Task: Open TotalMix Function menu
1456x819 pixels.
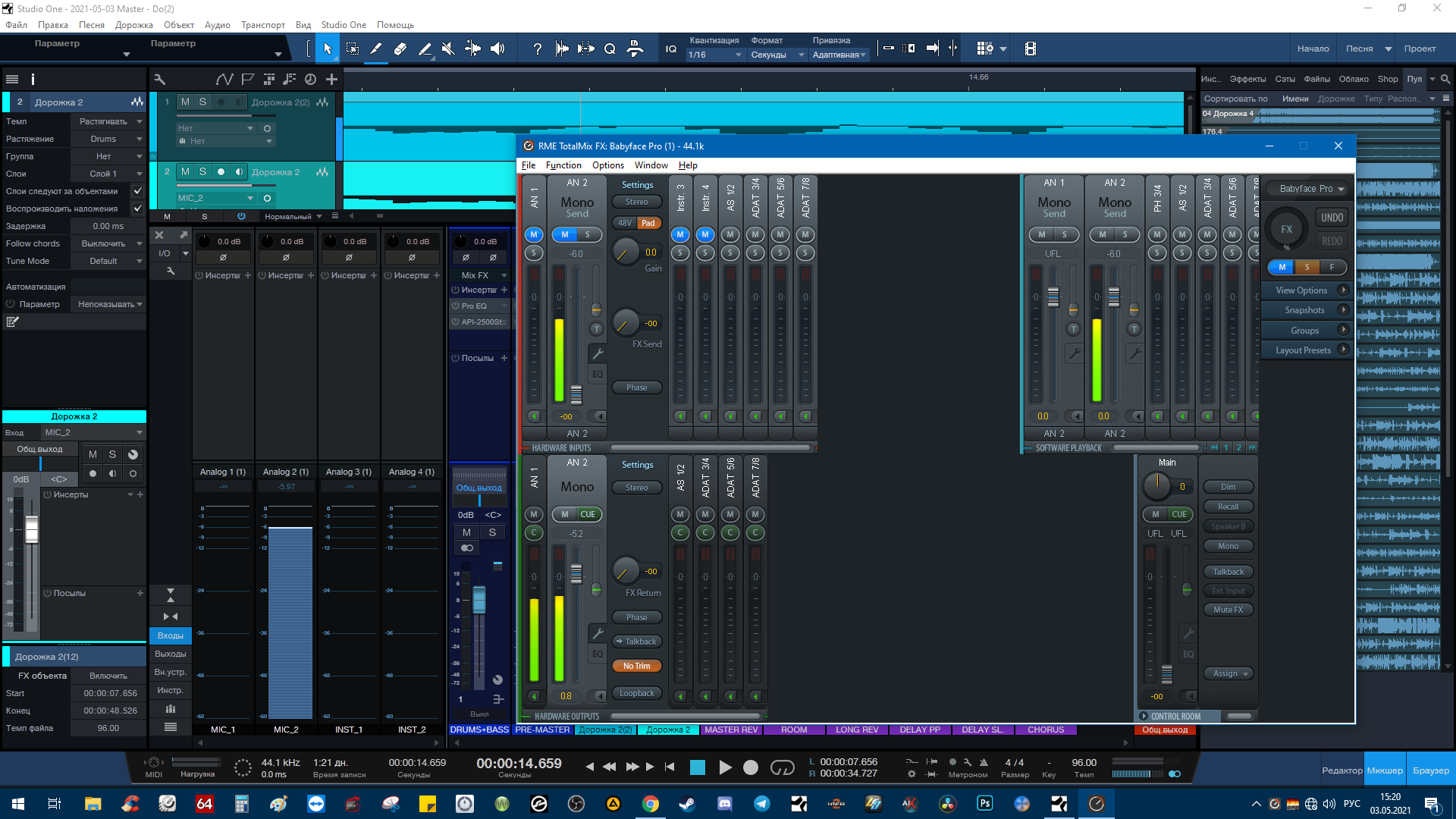Action: point(563,165)
